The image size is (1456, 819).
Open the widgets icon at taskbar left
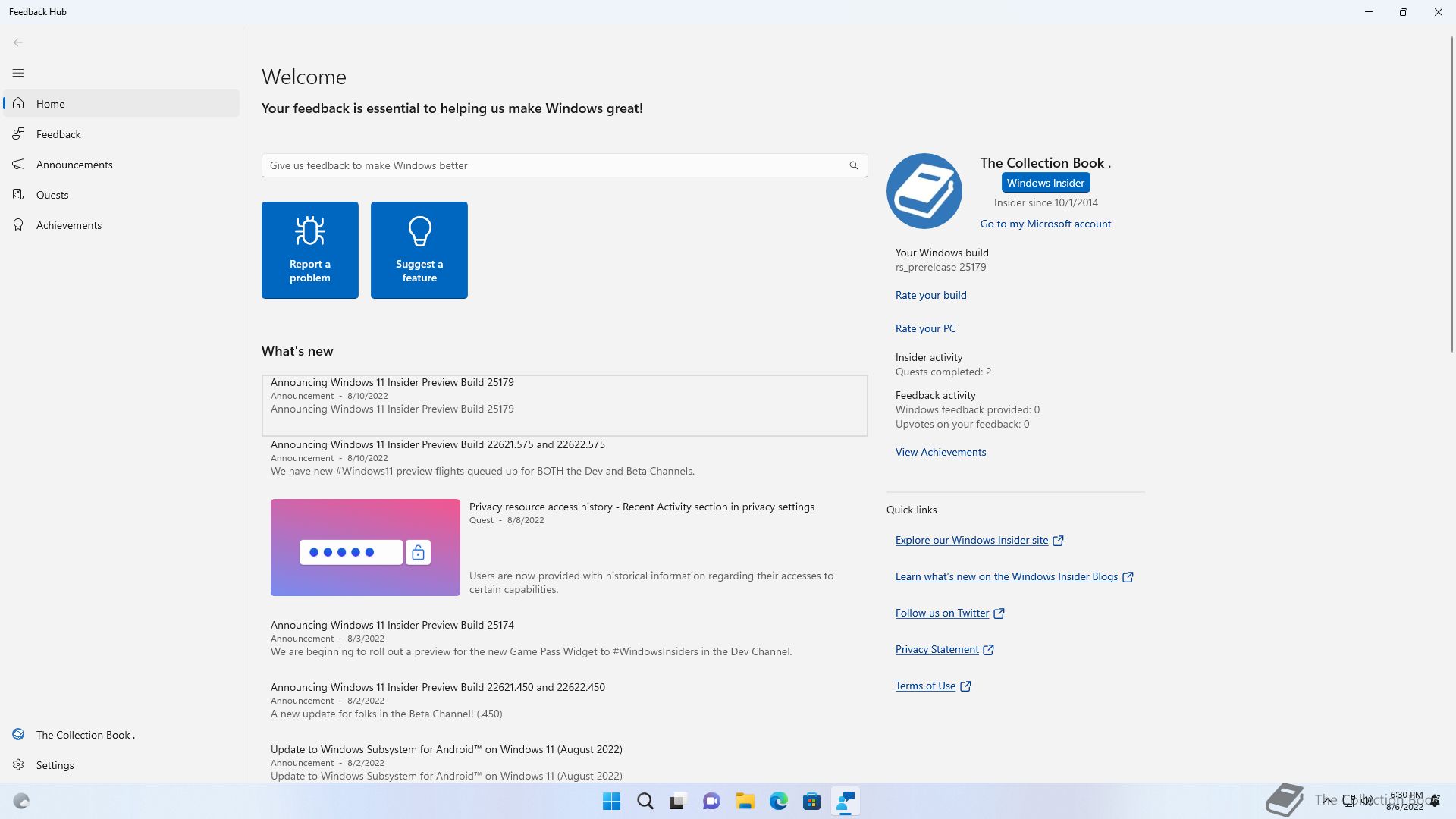click(21, 802)
